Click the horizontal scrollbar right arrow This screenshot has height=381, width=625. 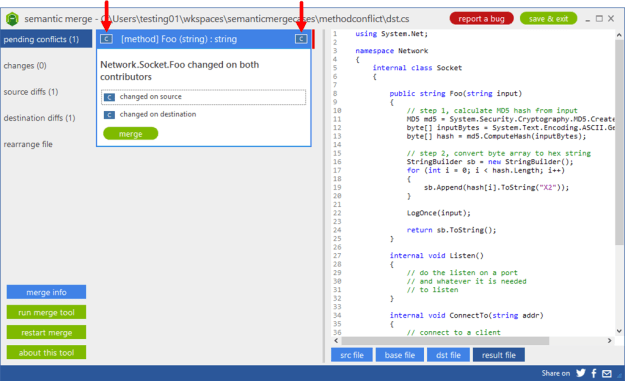pyautogui.click(x=609, y=341)
